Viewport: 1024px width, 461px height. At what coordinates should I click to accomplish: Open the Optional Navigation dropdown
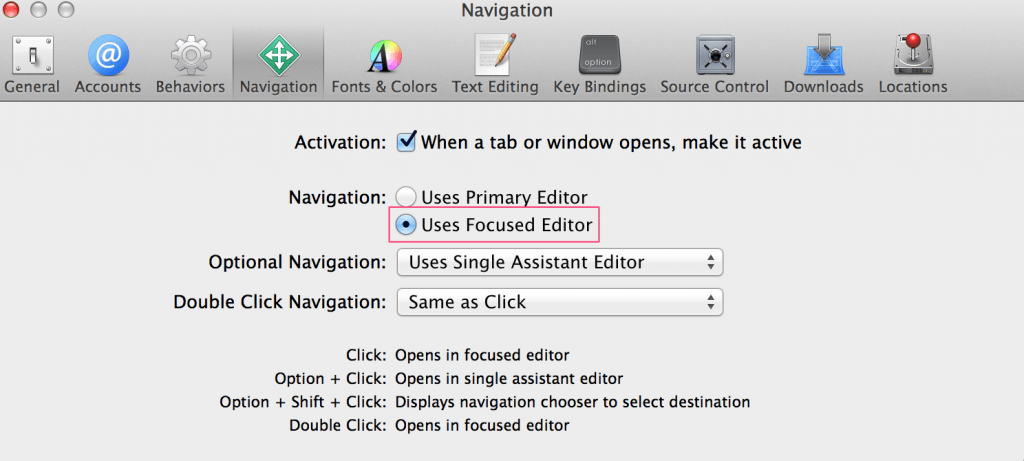tap(560, 262)
